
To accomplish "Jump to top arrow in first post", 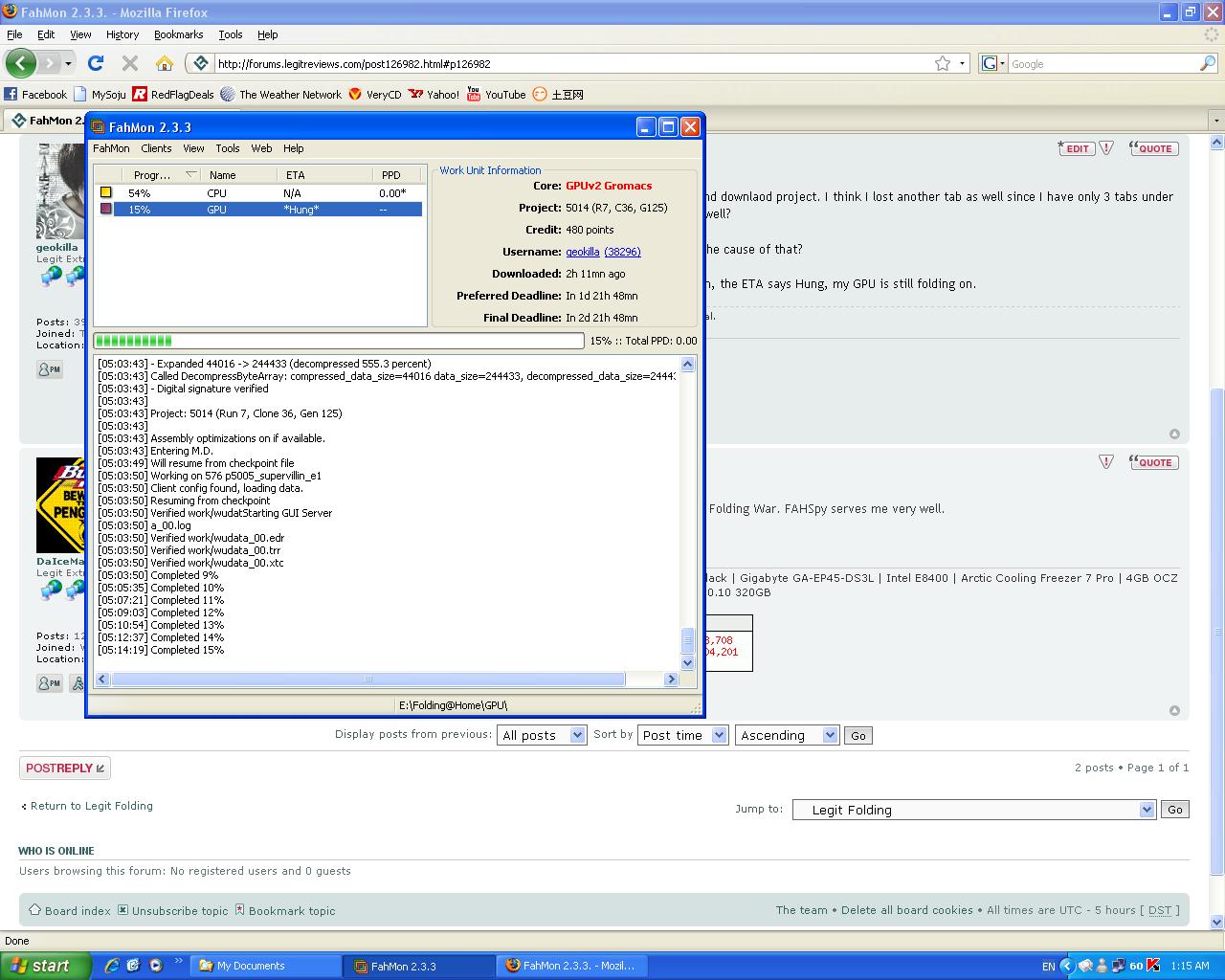I will 1174,434.
